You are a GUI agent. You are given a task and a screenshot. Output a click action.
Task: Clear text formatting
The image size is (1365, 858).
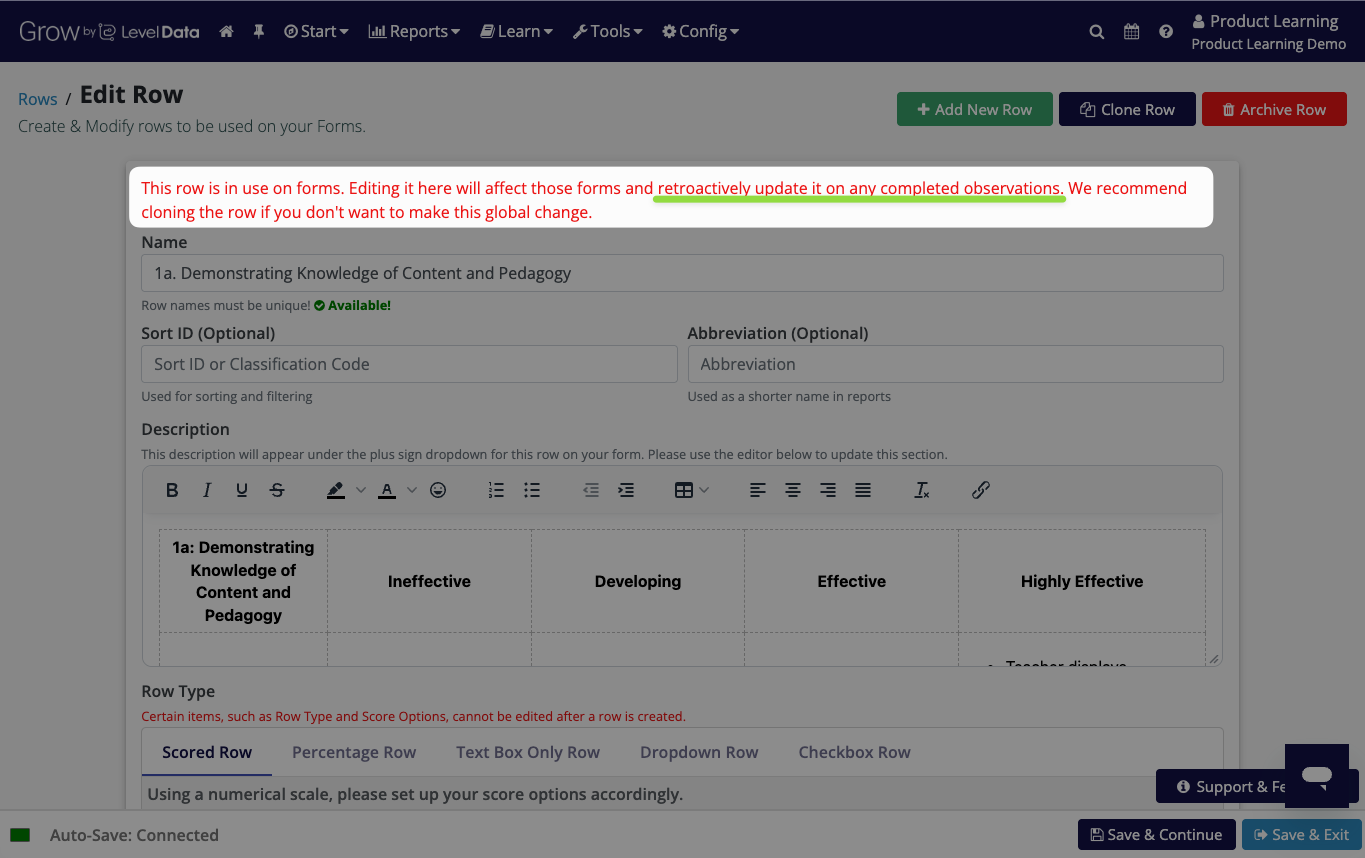(x=922, y=490)
